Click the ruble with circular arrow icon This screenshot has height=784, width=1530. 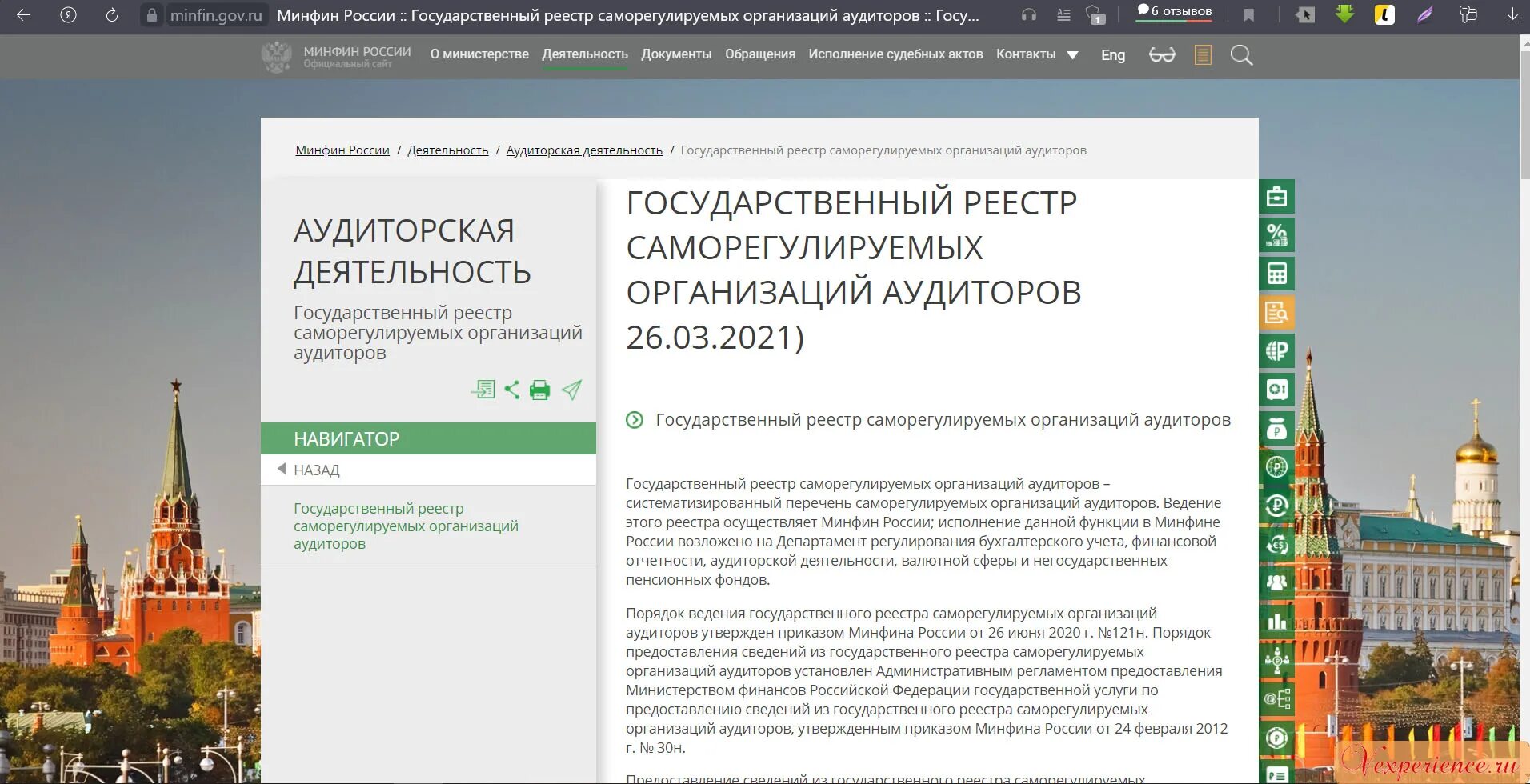point(1276,506)
